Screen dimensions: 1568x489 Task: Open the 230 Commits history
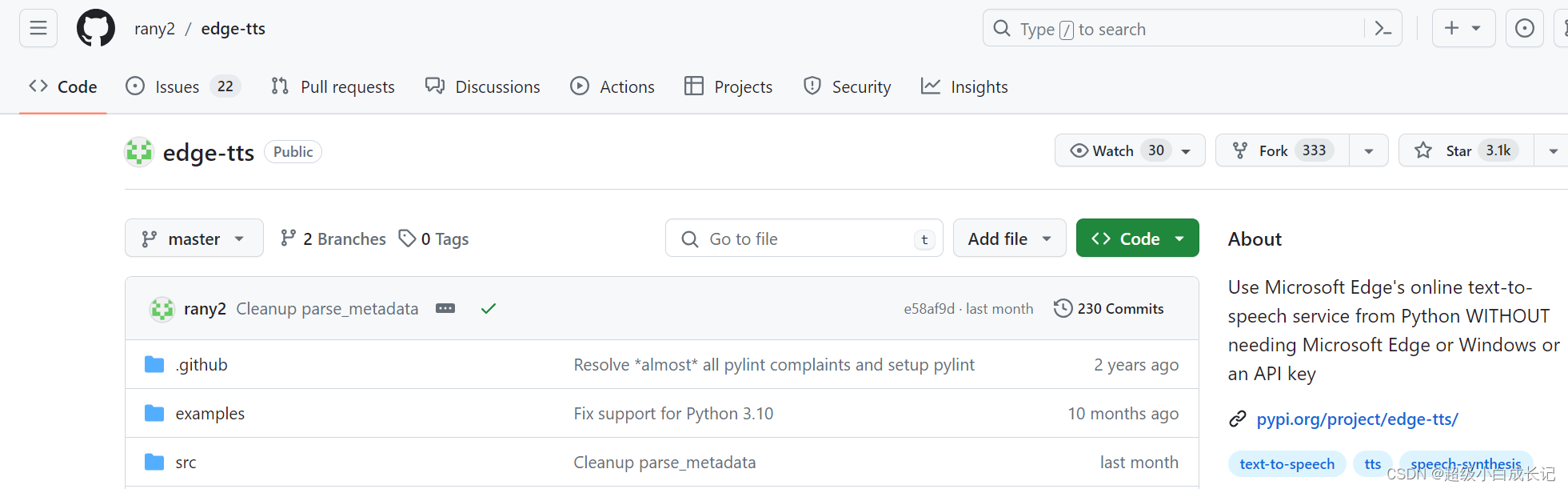click(x=1109, y=309)
